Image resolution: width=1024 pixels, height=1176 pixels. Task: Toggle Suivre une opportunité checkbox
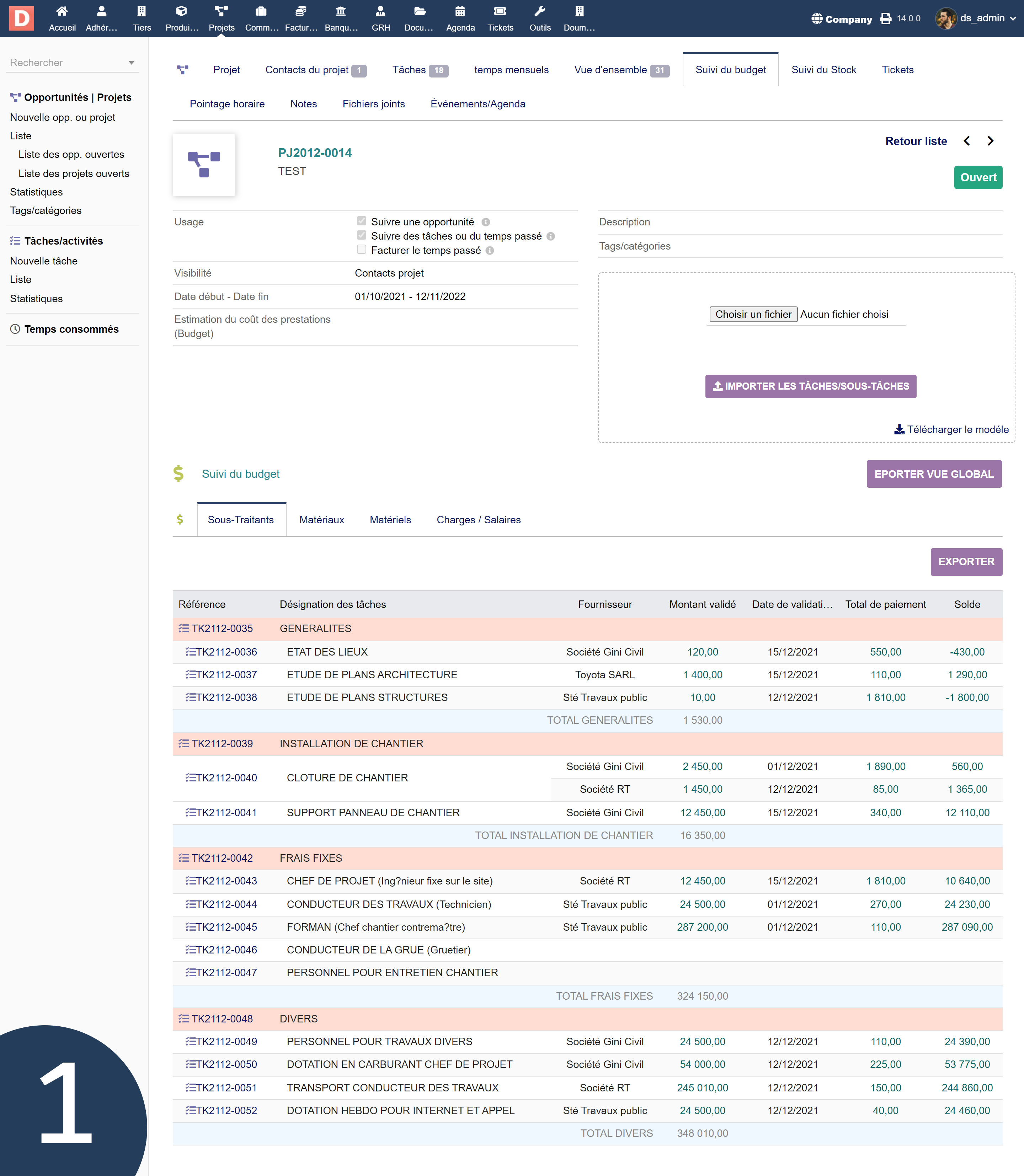361,221
